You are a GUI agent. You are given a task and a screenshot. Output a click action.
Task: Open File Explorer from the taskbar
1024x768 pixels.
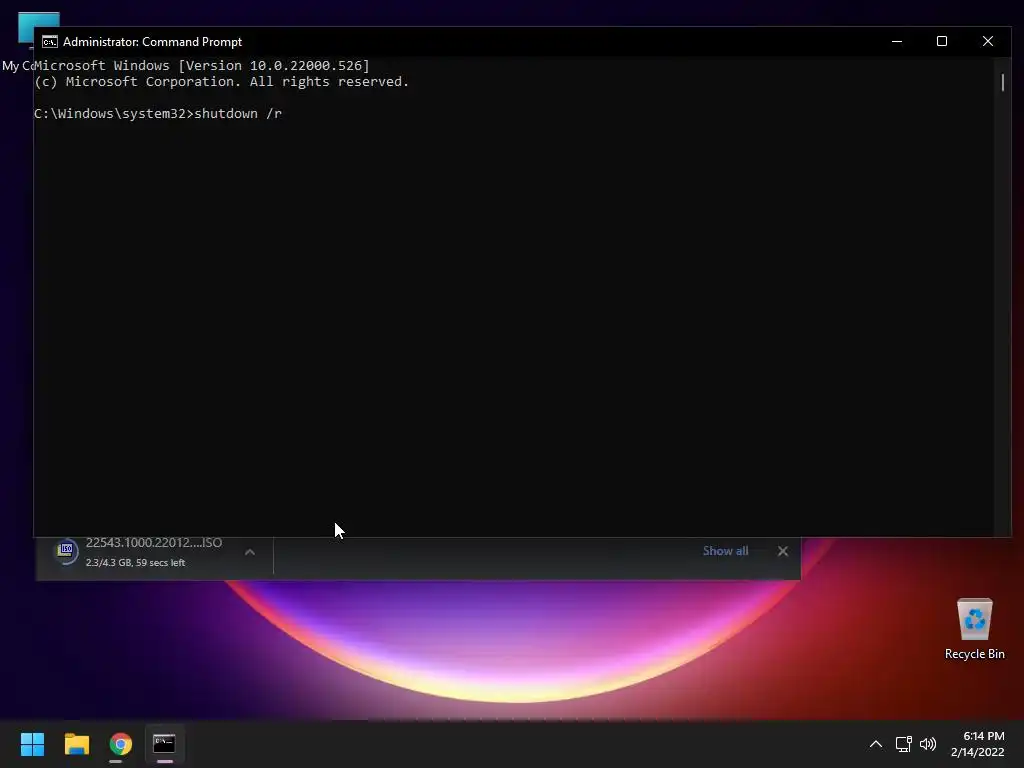pos(76,744)
